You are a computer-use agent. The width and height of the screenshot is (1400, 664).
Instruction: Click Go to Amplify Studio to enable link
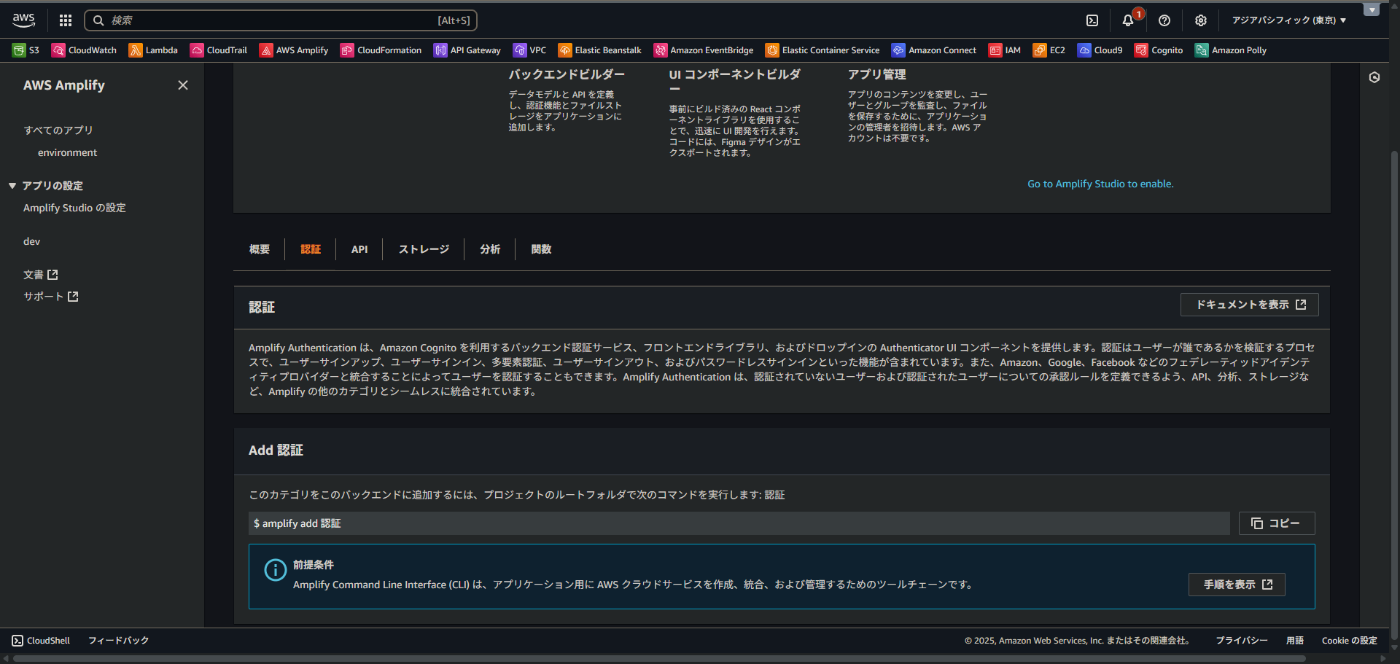tap(1100, 184)
